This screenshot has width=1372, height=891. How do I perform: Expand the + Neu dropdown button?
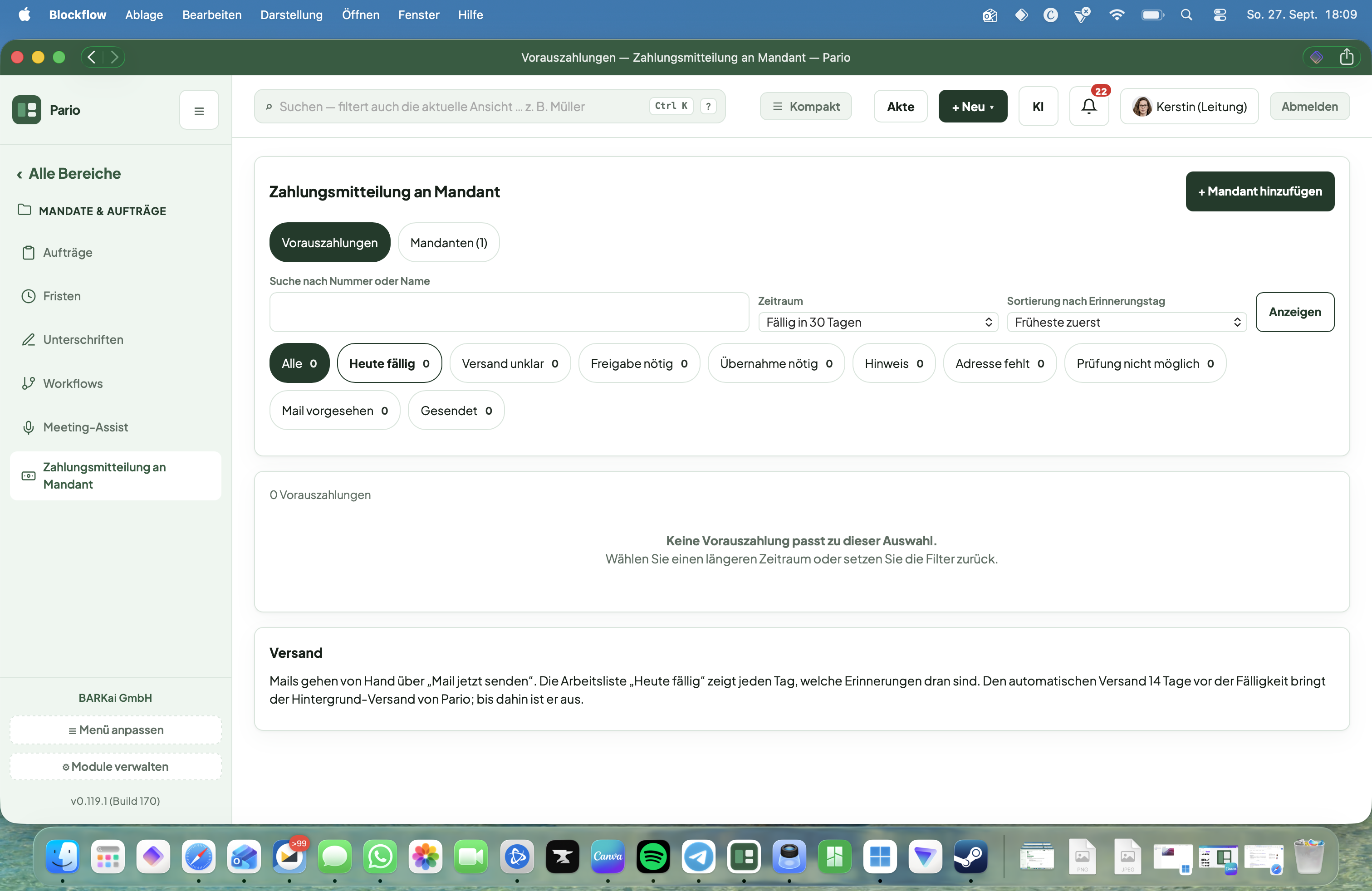[x=972, y=107]
